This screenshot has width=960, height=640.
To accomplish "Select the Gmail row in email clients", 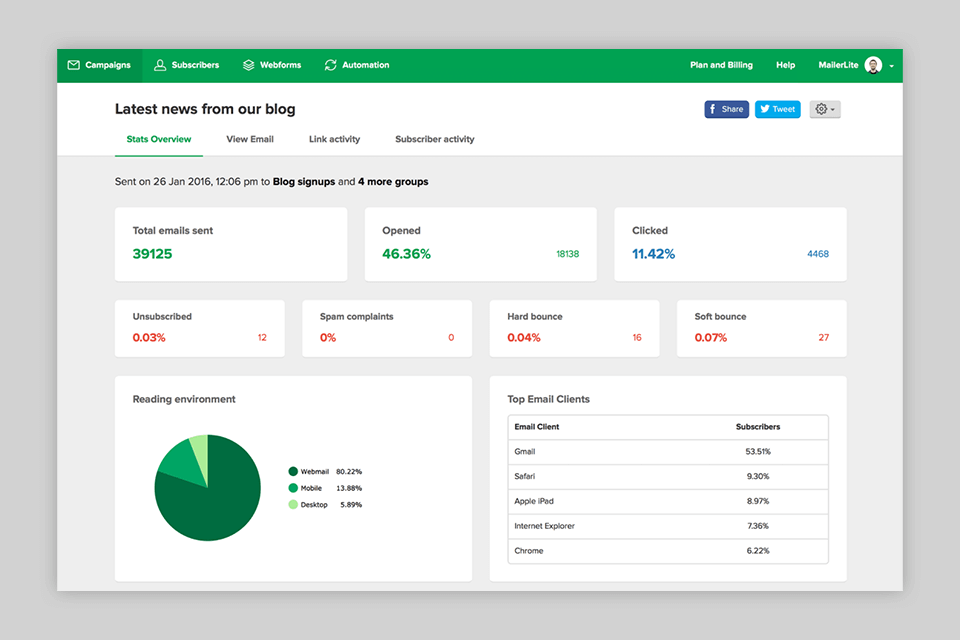I will tap(668, 452).
